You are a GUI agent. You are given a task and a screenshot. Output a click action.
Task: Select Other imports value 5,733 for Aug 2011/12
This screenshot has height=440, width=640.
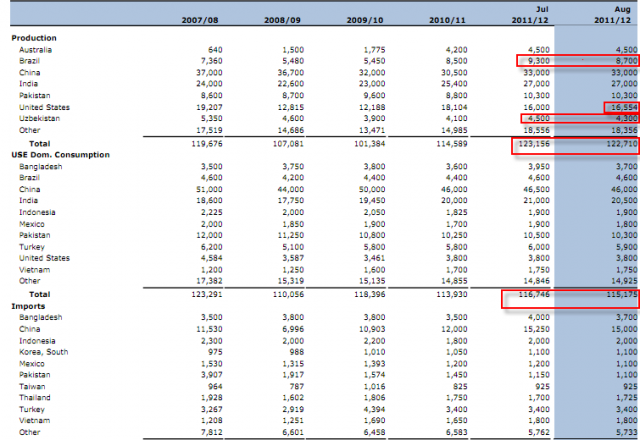(626, 432)
